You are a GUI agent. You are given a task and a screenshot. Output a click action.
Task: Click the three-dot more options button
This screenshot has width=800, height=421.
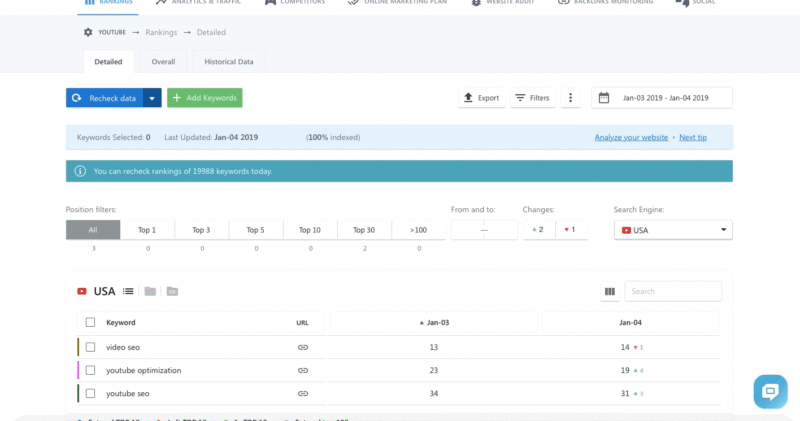pyautogui.click(x=570, y=98)
